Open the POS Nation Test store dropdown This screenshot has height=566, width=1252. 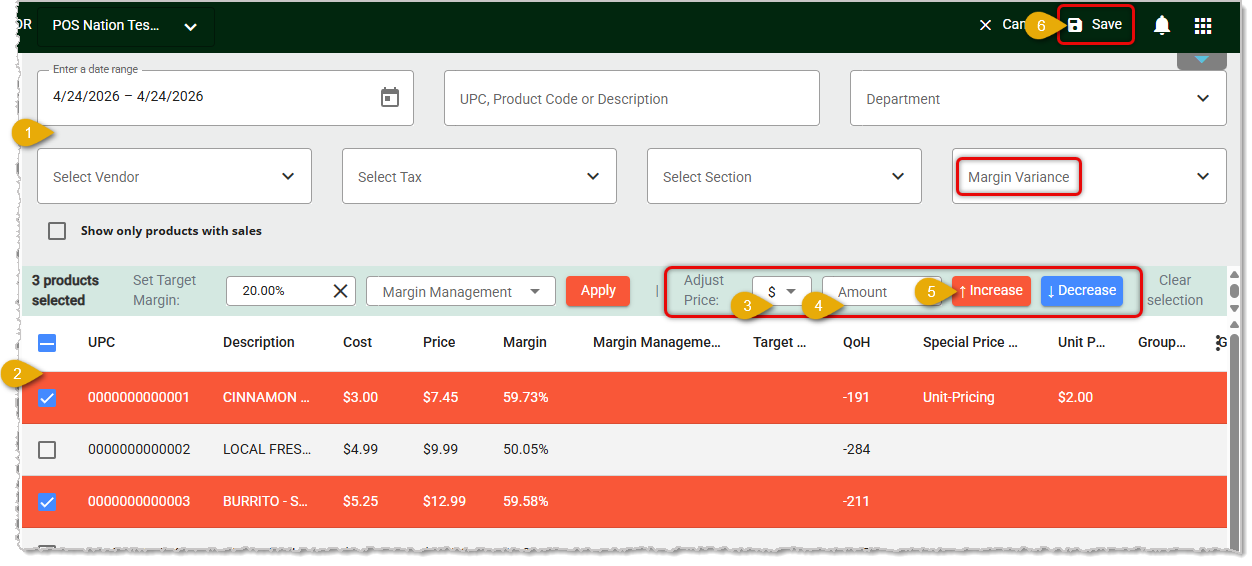[125, 26]
